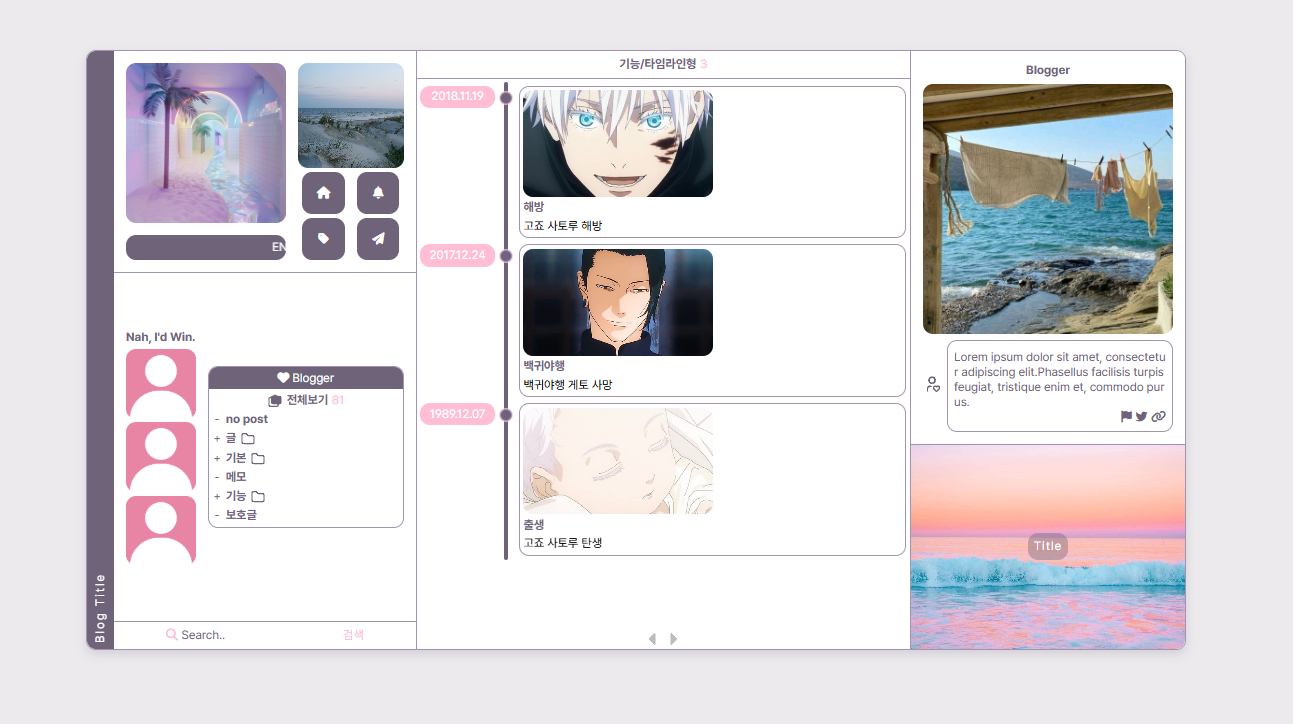The image size is (1293, 724).
Task: Click the heart icon beside Blogger header
Action: pos(283,378)
